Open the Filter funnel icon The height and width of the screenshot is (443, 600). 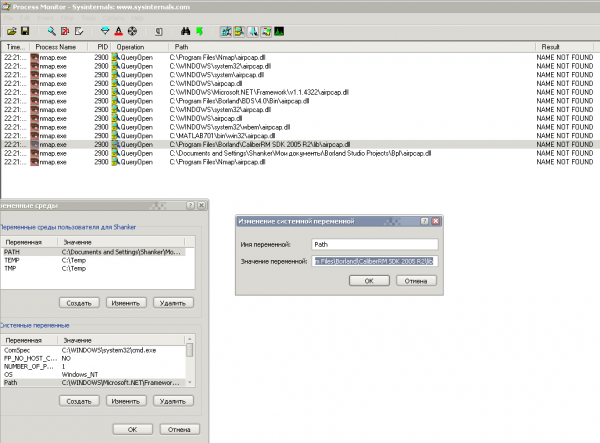coord(105,31)
